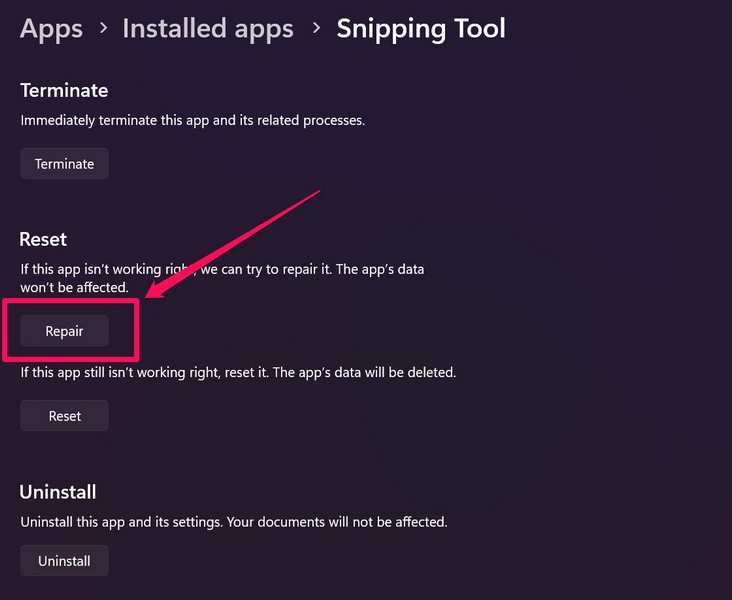Open Installed apps breadcrumb link
732x600 pixels.
208,29
